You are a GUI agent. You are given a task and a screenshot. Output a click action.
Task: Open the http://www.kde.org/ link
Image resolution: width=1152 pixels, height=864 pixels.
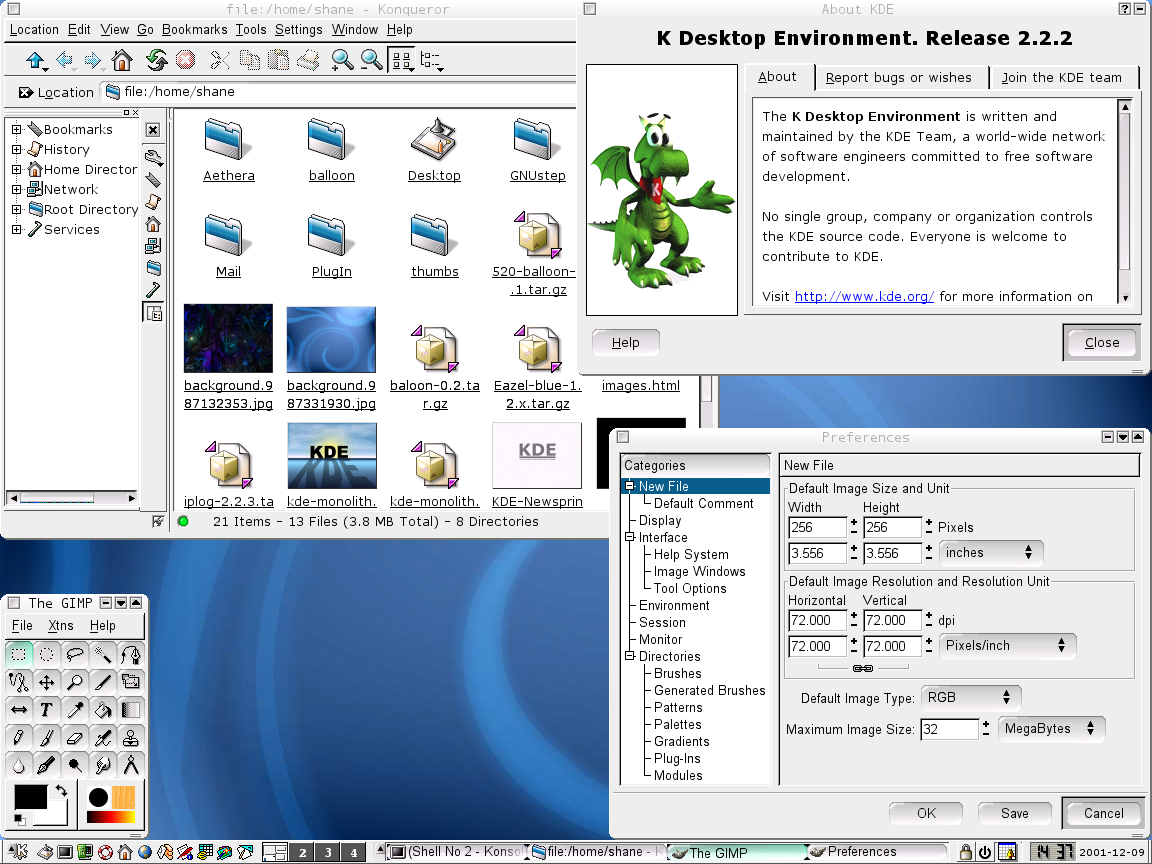click(864, 296)
